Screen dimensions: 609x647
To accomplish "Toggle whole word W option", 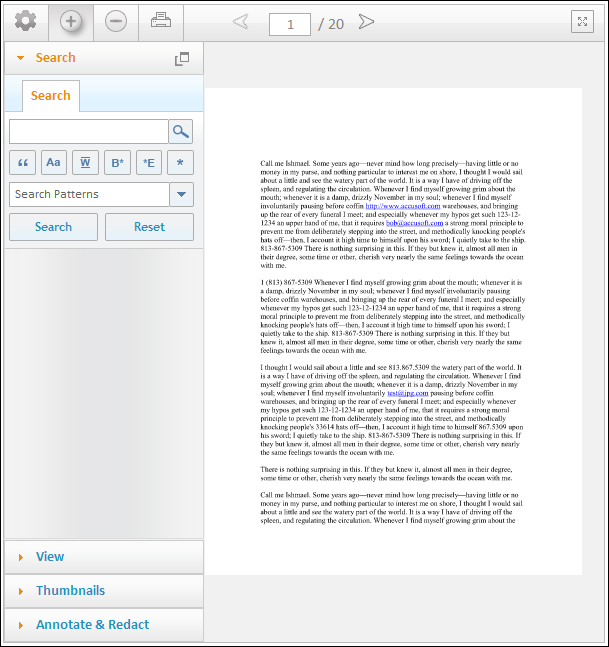I will tap(85, 163).
